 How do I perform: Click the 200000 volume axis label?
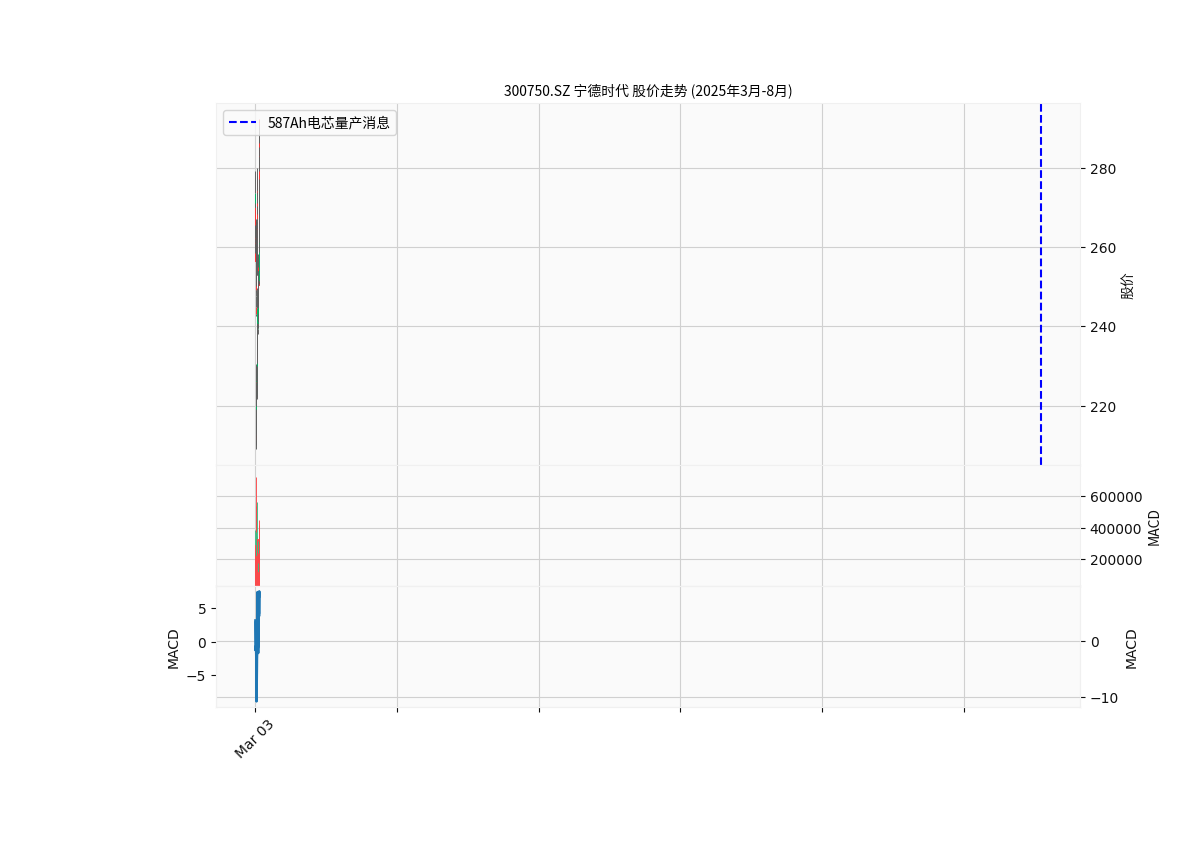(1116, 560)
